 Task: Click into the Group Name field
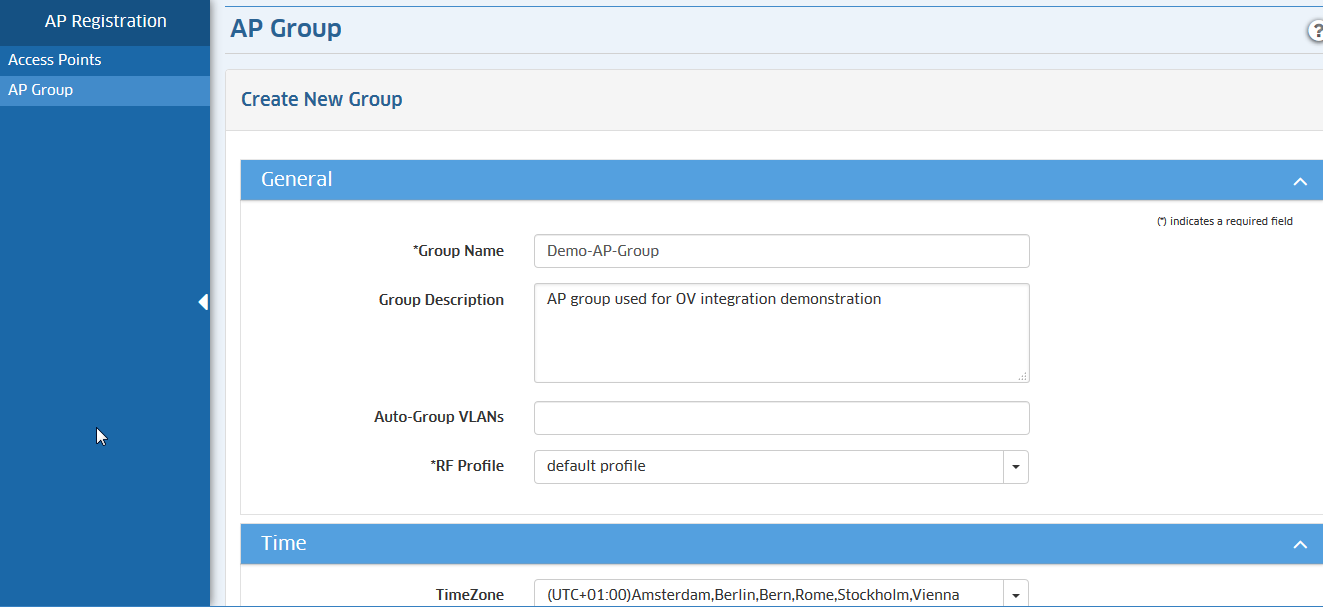click(781, 251)
